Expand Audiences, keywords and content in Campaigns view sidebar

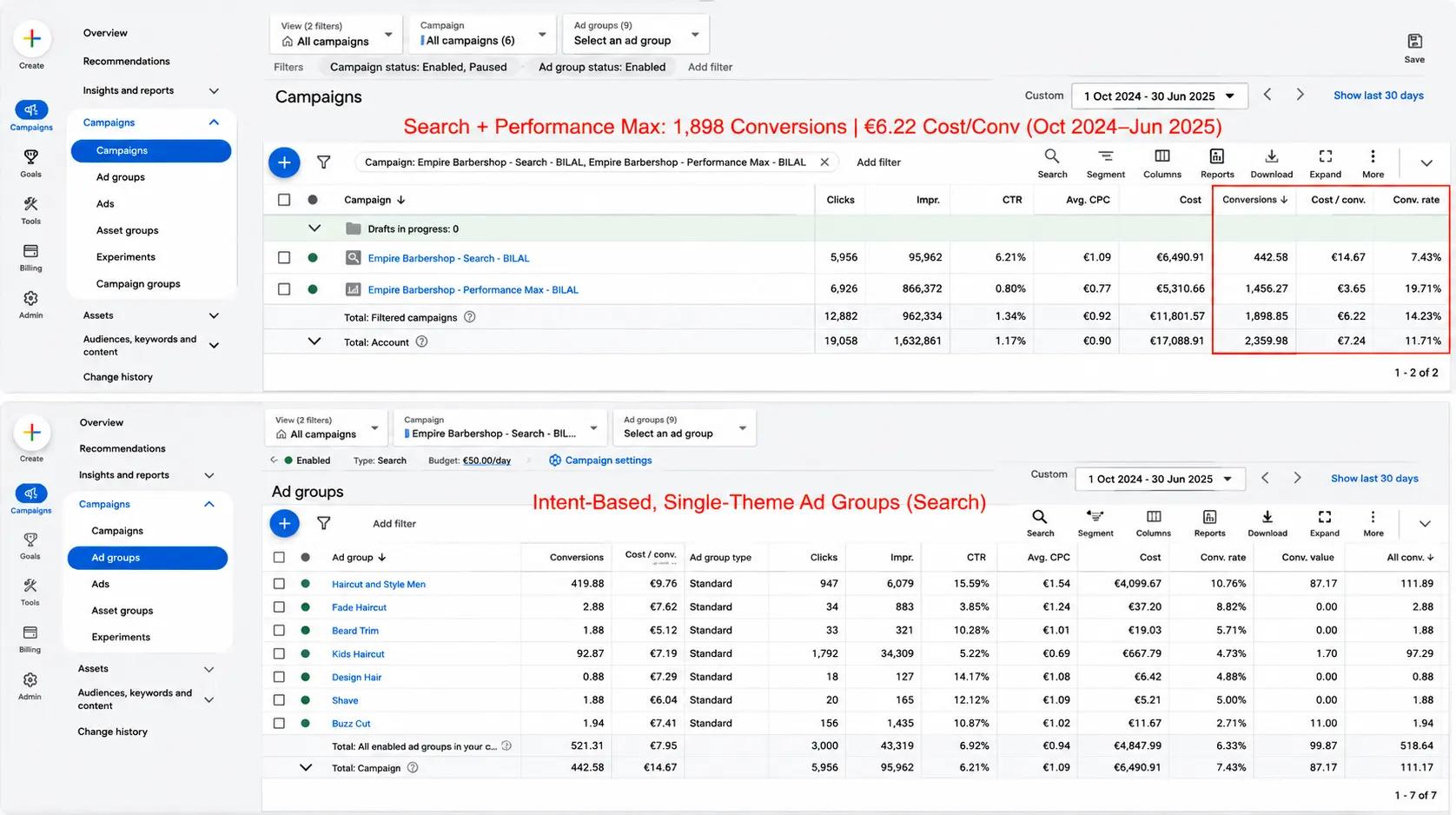point(214,345)
